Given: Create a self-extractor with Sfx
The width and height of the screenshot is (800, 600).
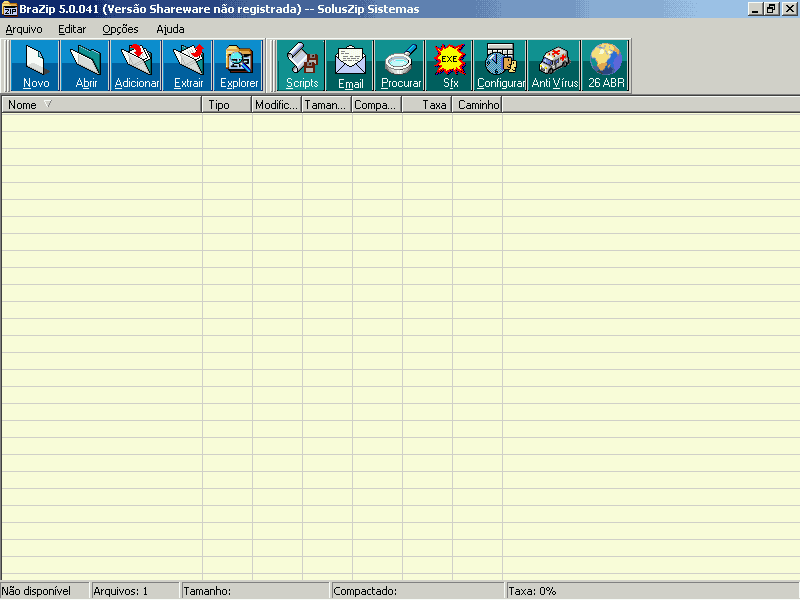Looking at the screenshot, I should coord(450,66).
